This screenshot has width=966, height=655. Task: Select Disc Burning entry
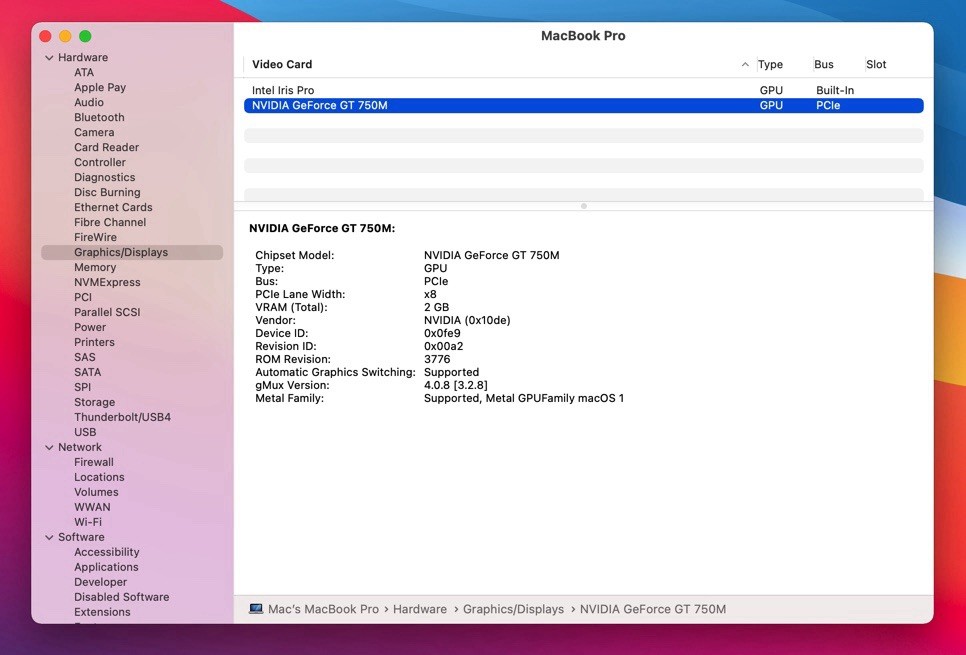point(107,192)
